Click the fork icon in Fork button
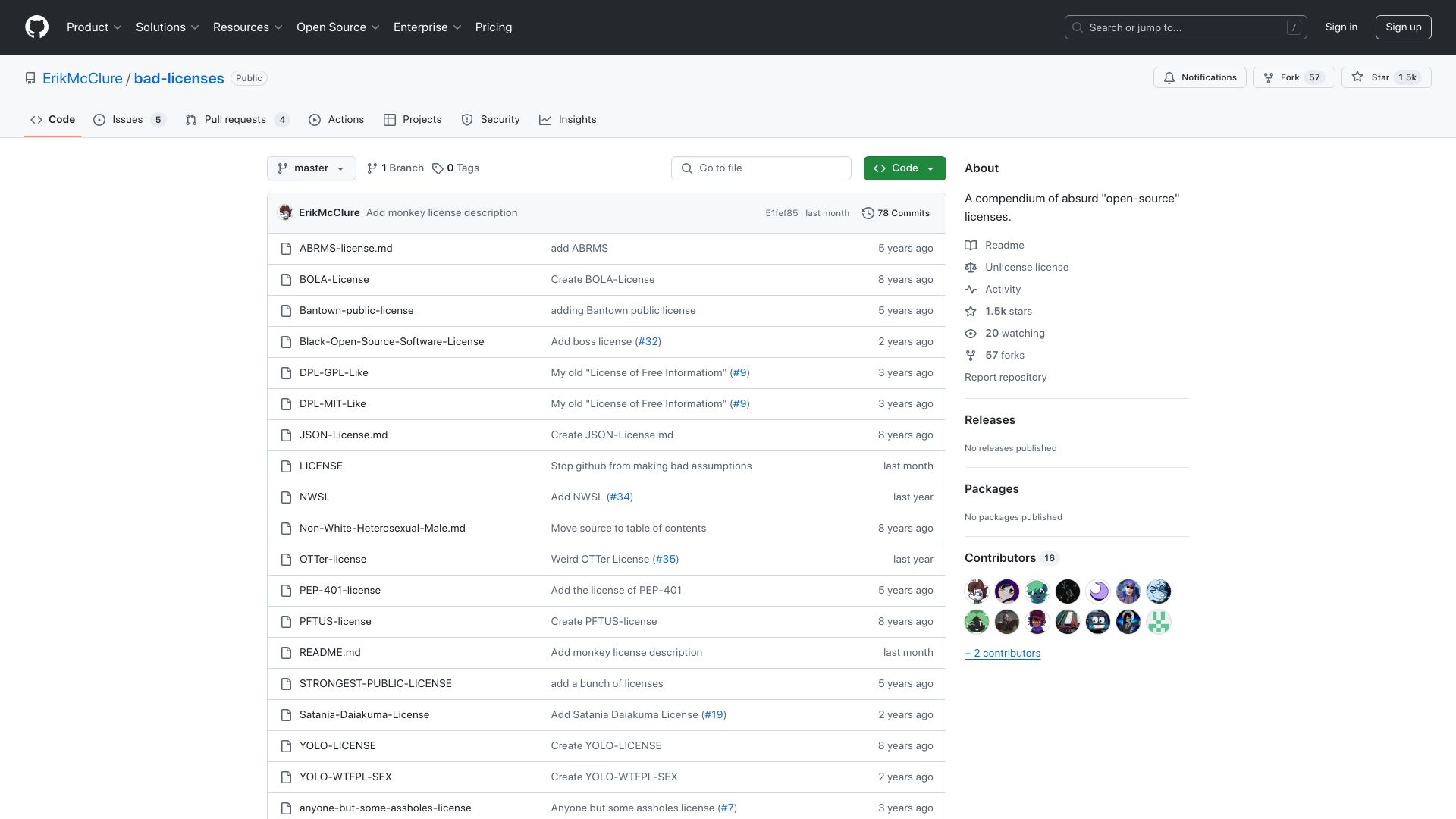The width and height of the screenshot is (1456, 819). point(1269,77)
